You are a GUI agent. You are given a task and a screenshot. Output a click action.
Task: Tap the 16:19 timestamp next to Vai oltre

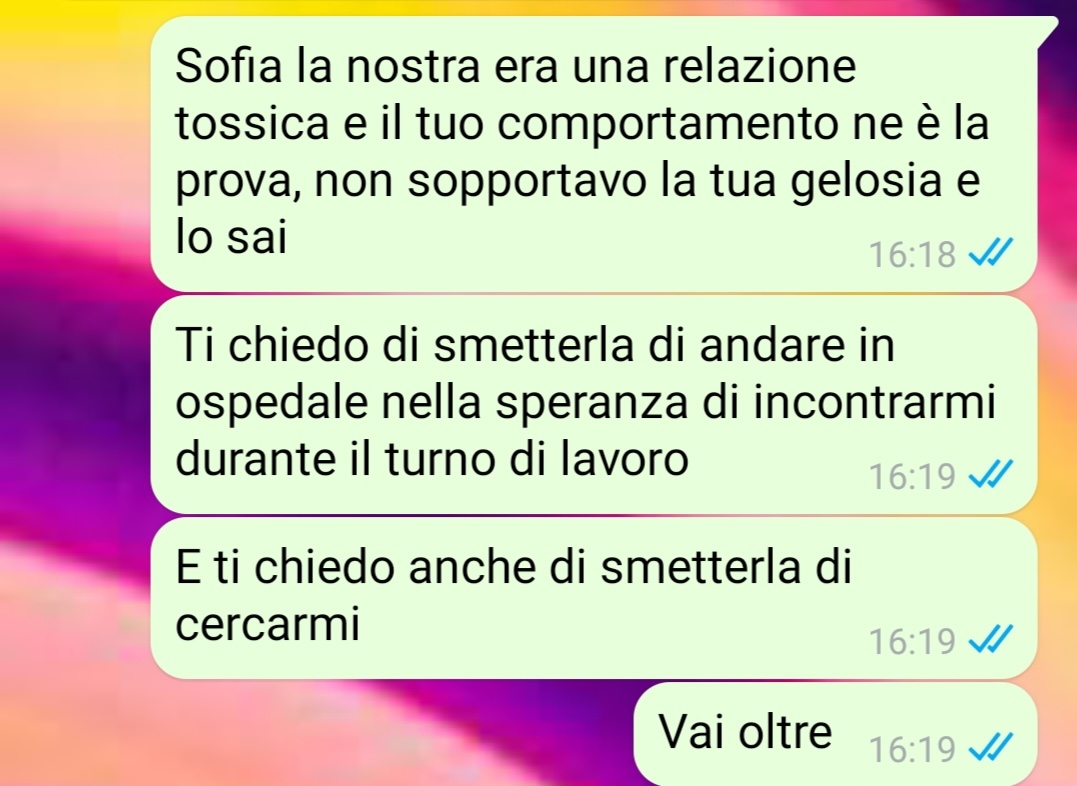(912, 749)
